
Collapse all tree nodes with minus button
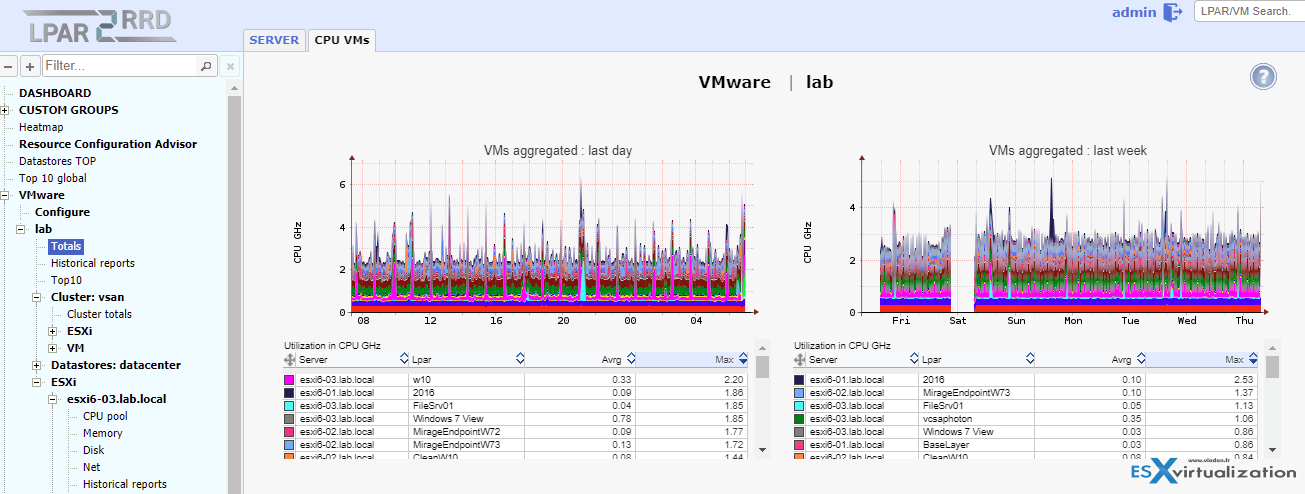click(x=8, y=66)
